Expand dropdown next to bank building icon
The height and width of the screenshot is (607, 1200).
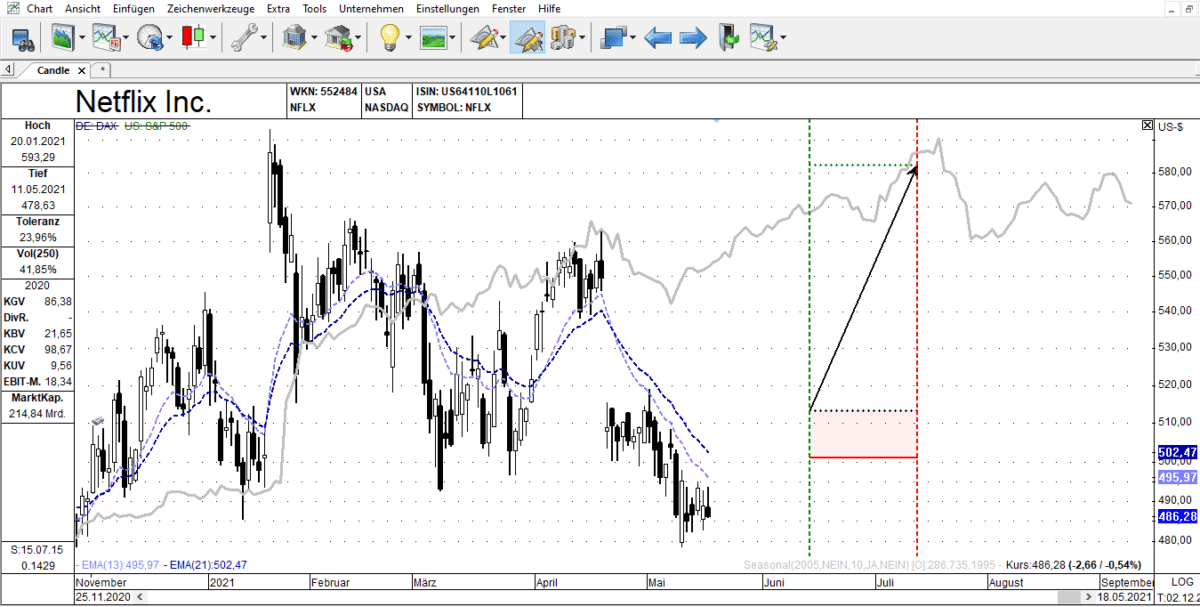click(313, 39)
